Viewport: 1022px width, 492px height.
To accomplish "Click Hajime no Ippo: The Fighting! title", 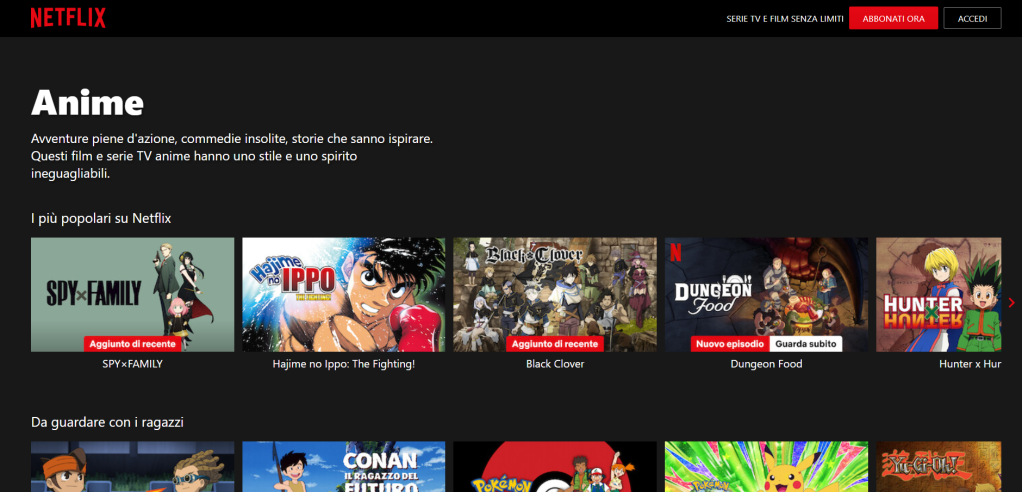I will click(343, 365).
